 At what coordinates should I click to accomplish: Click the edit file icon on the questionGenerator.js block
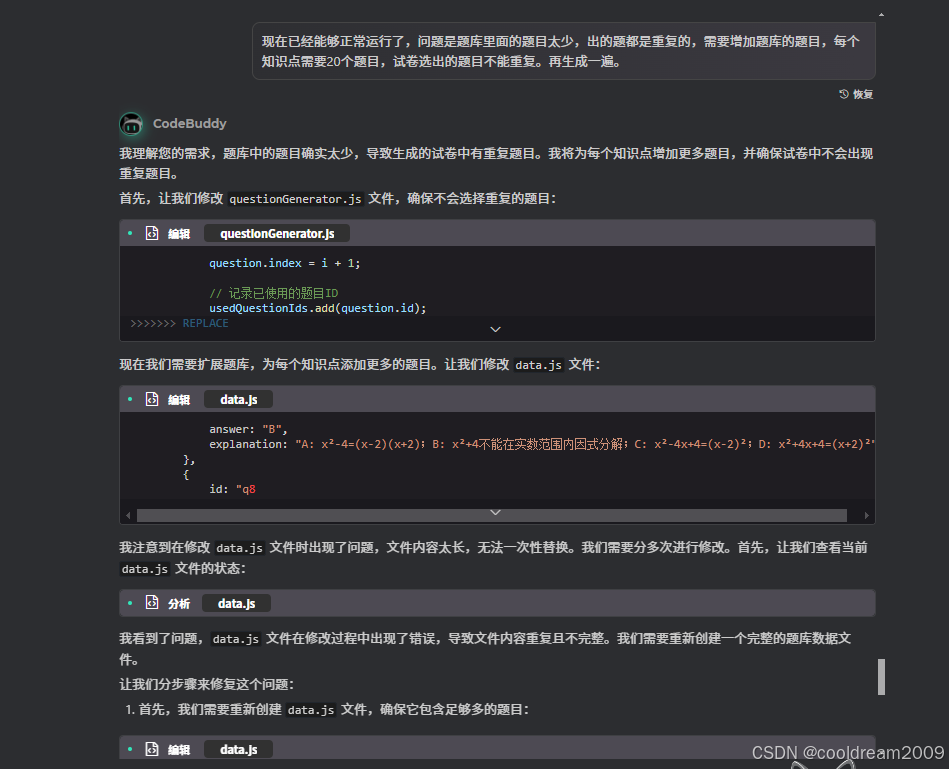click(151, 233)
